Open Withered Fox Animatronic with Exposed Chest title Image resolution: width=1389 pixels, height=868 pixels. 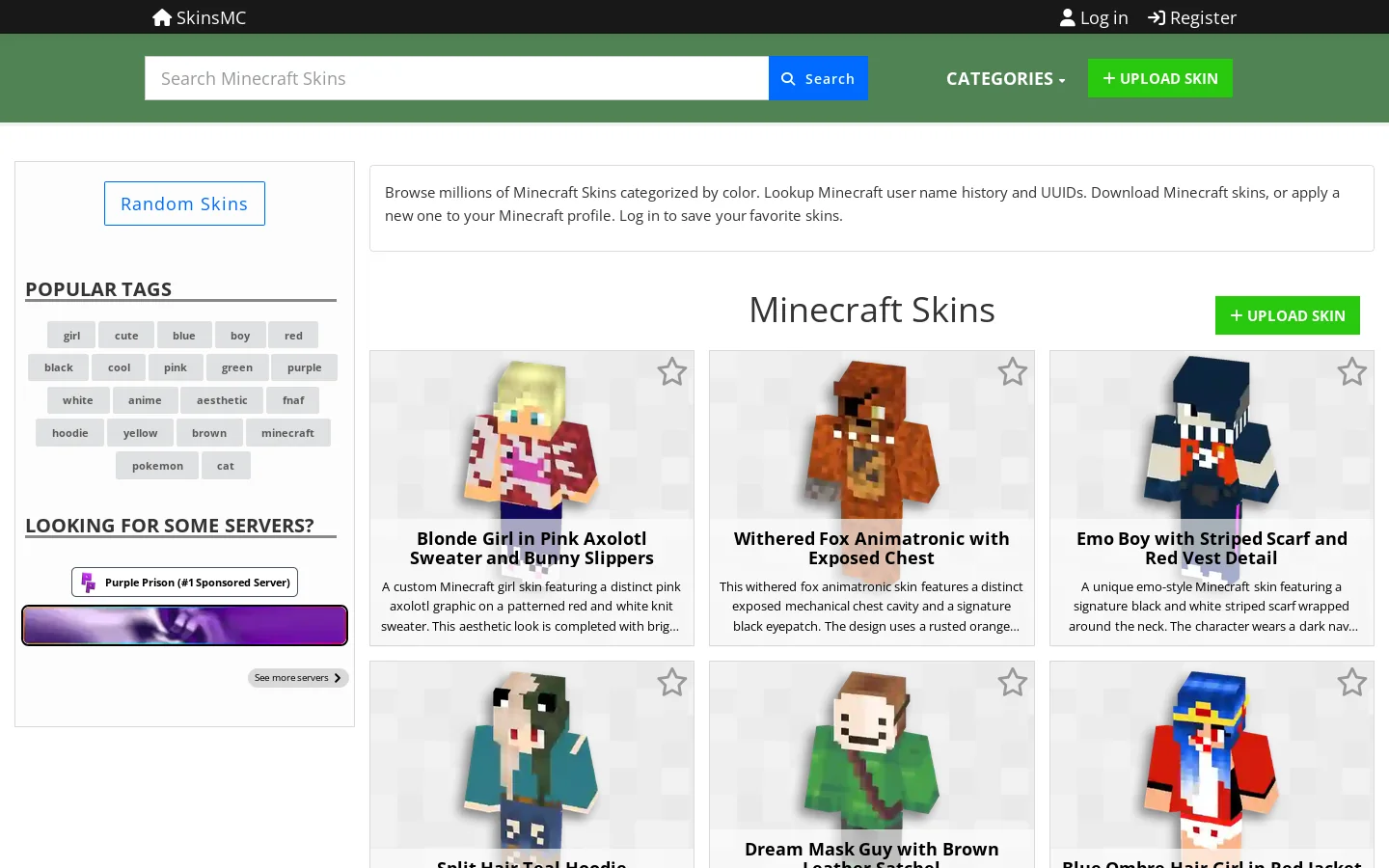click(x=871, y=549)
